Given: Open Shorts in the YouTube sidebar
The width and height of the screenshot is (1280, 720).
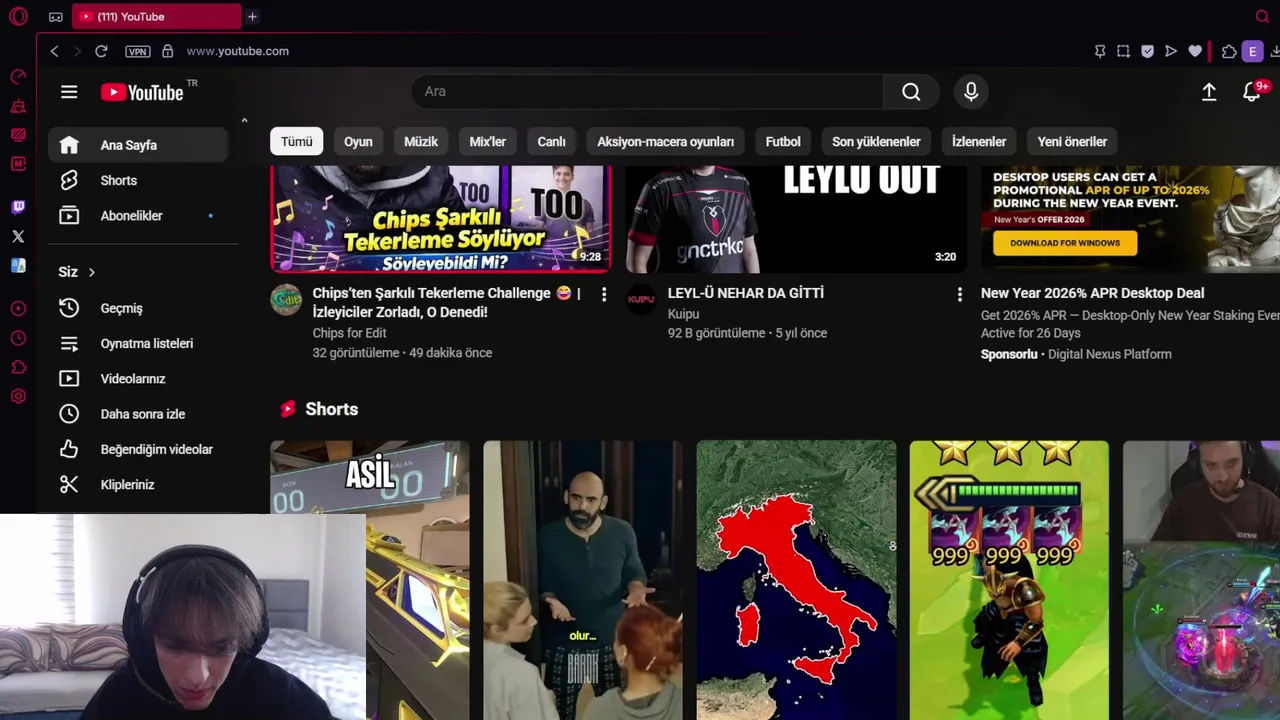Looking at the screenshot, I should pos(138,180).
